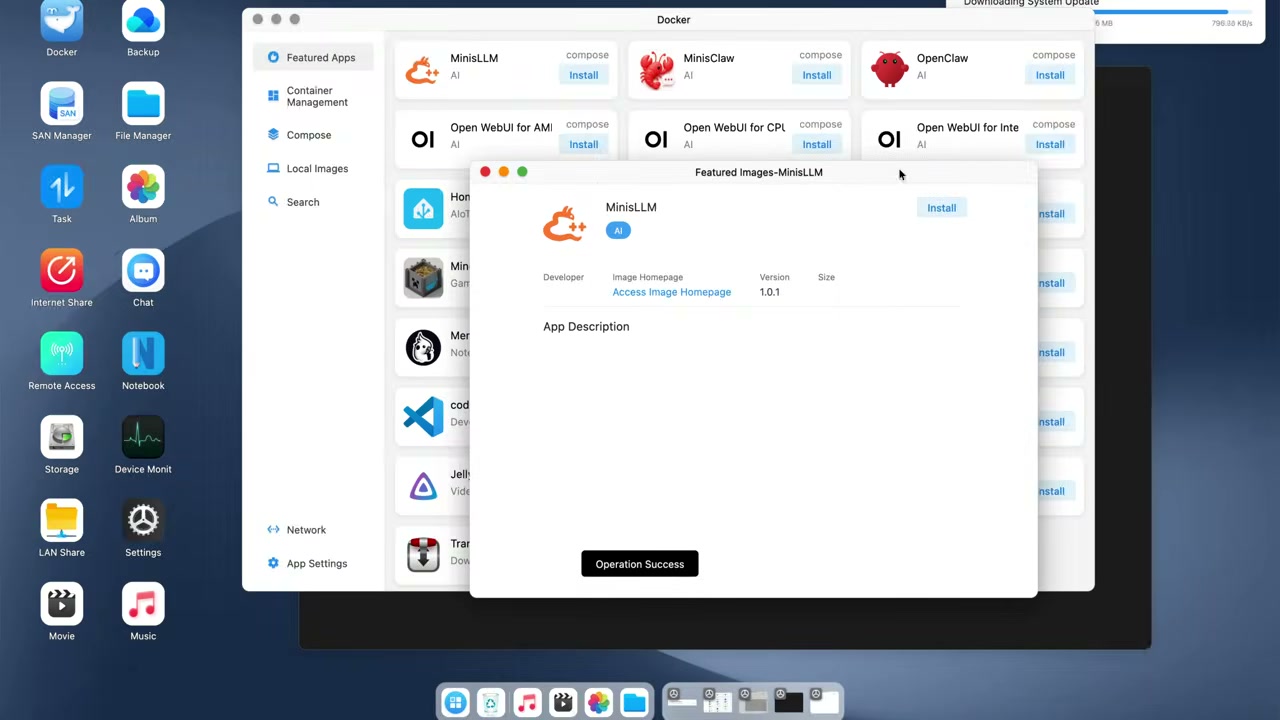Install MinisClaw from the app list
1280x720 pixels.
click(816, 75)
